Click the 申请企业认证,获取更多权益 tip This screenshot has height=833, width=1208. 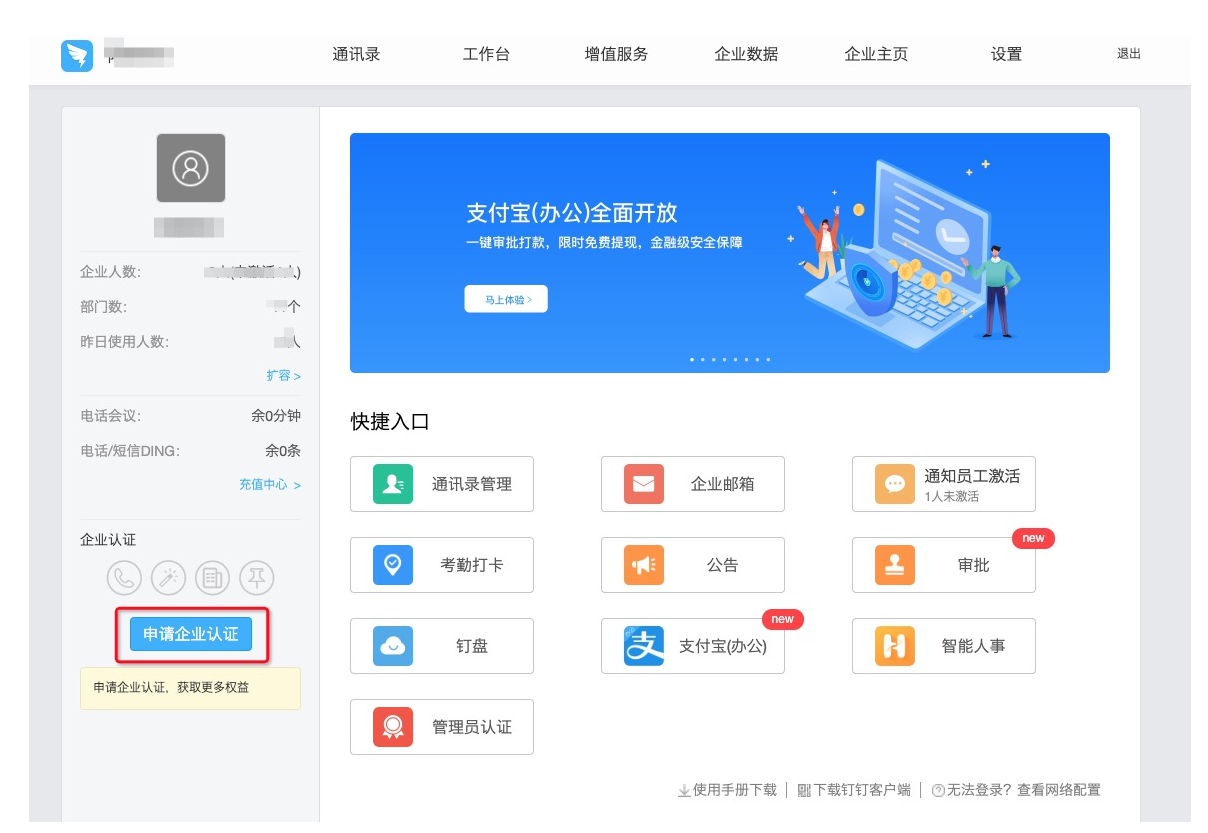[190, 688]
